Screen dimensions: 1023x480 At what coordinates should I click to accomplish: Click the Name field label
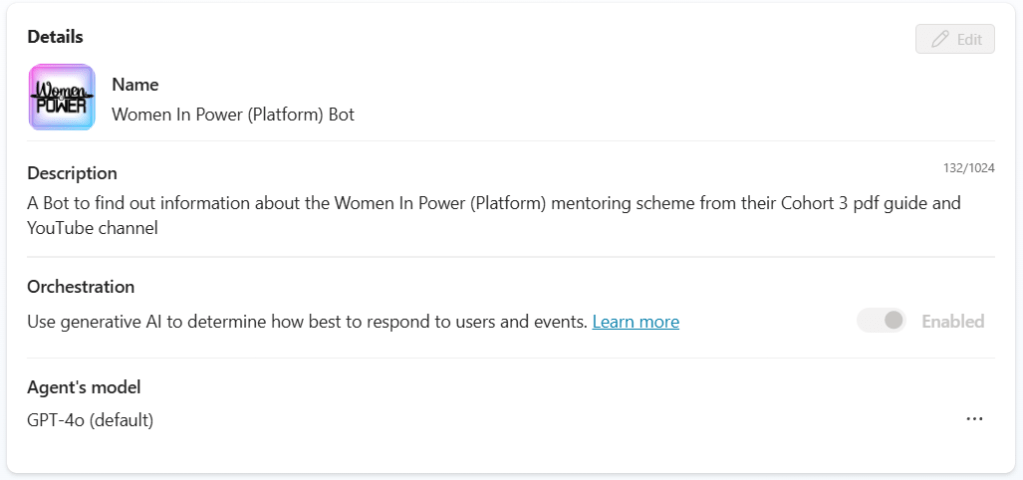[x=135, y=85]
